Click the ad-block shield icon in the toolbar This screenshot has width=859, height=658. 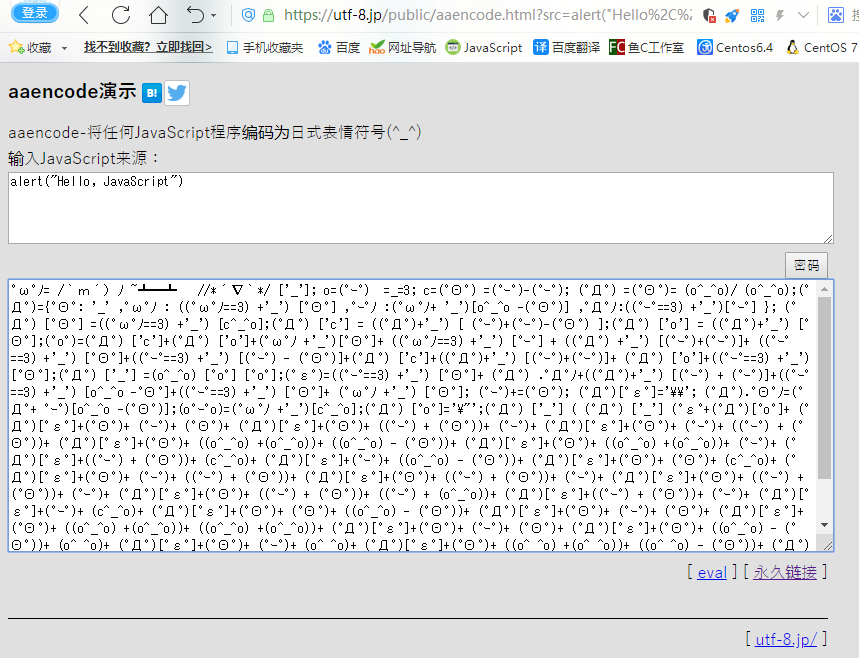(x=708, y=15)
